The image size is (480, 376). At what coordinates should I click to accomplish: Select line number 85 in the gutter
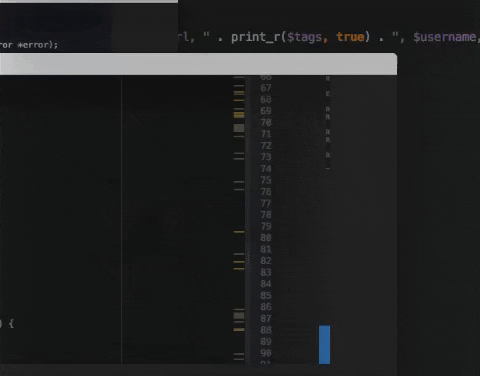coord(266,295)
